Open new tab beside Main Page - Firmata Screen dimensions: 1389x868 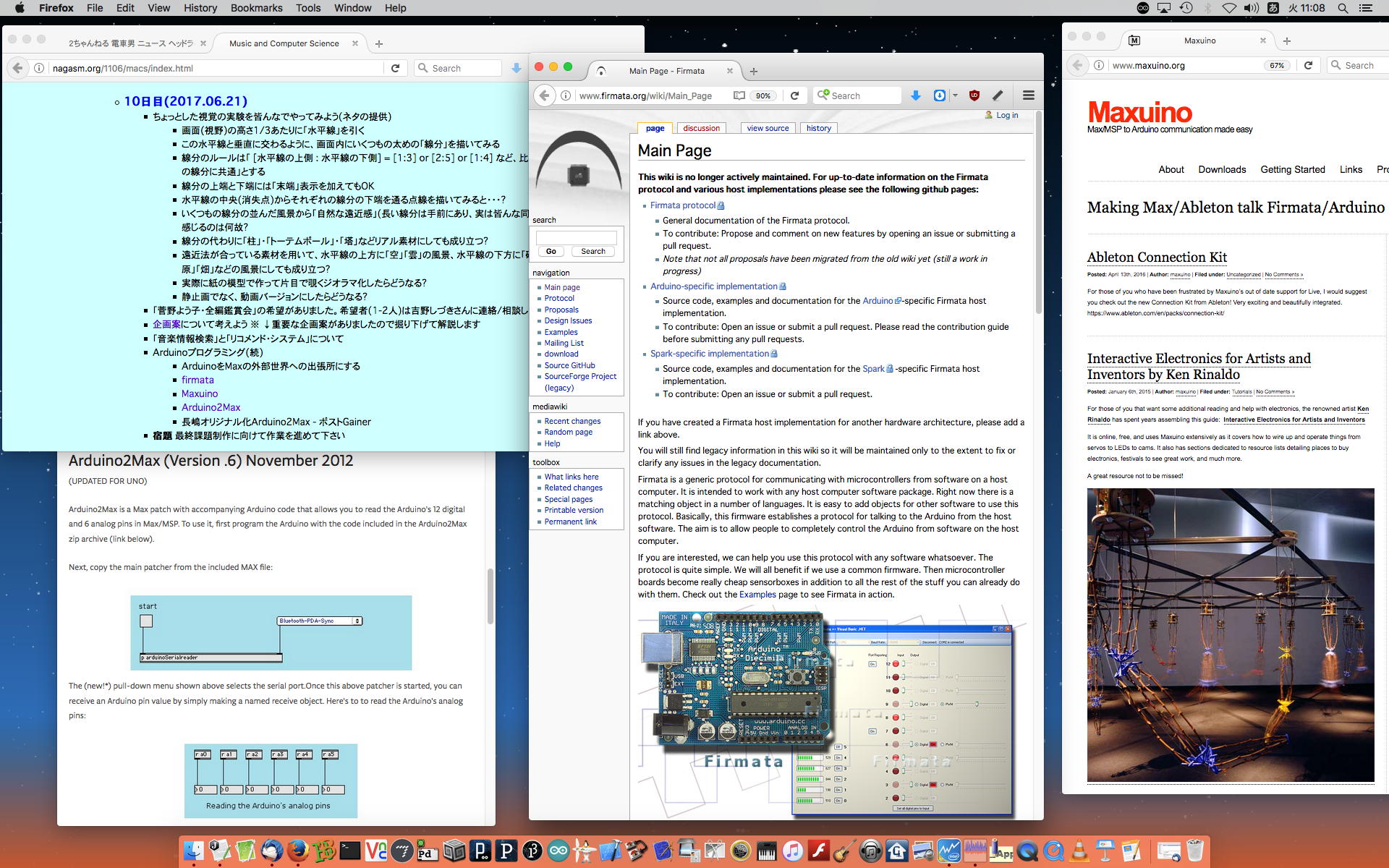754,71
